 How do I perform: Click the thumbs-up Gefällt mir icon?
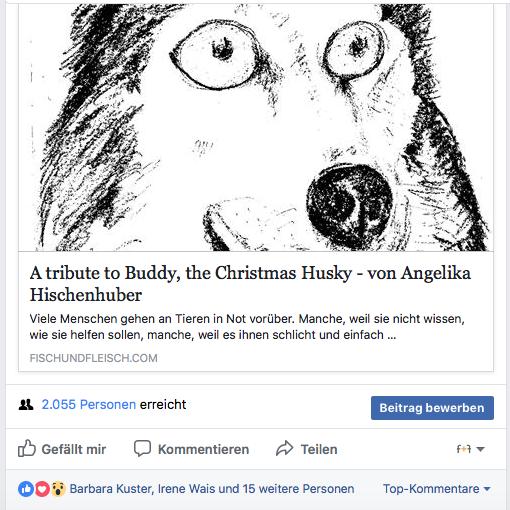[27, 448]
